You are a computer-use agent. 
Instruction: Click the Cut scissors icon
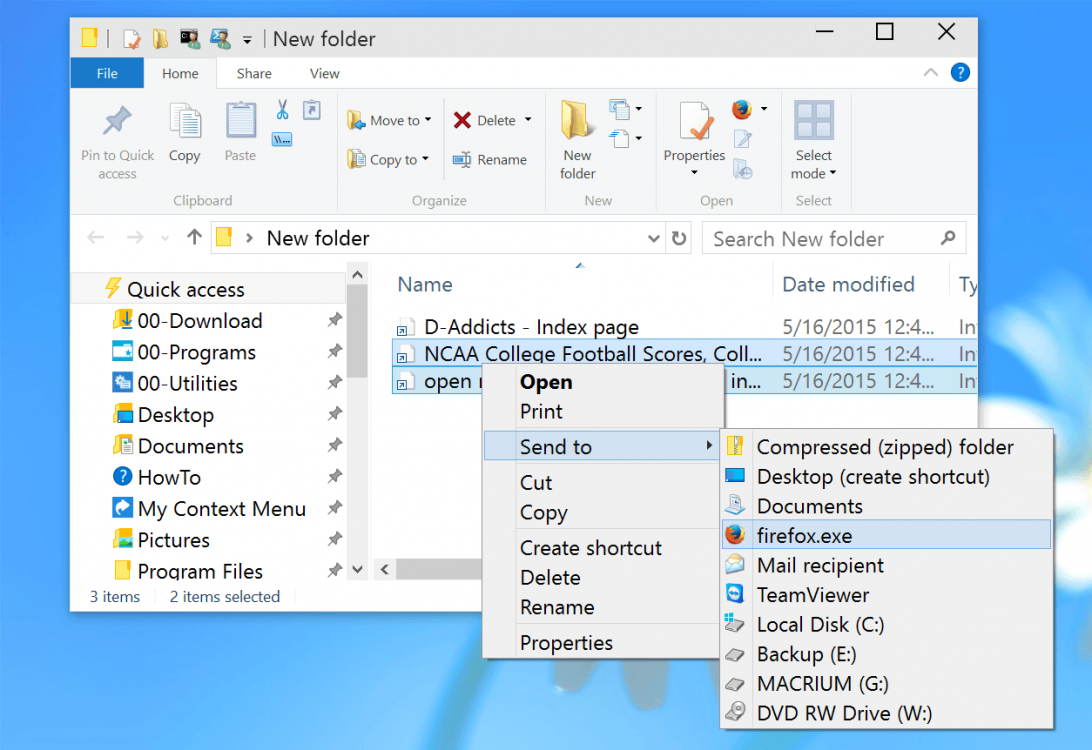click(282, 110)
